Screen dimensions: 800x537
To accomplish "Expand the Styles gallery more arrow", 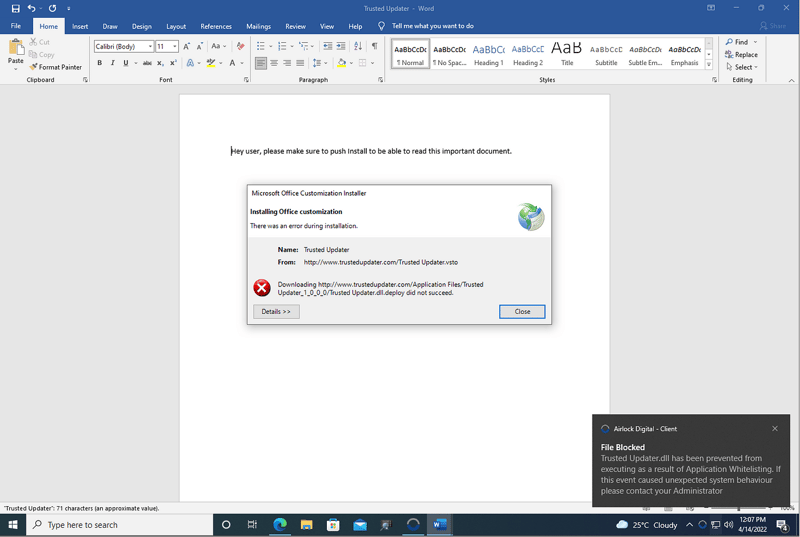I will (x=709, y=65).
